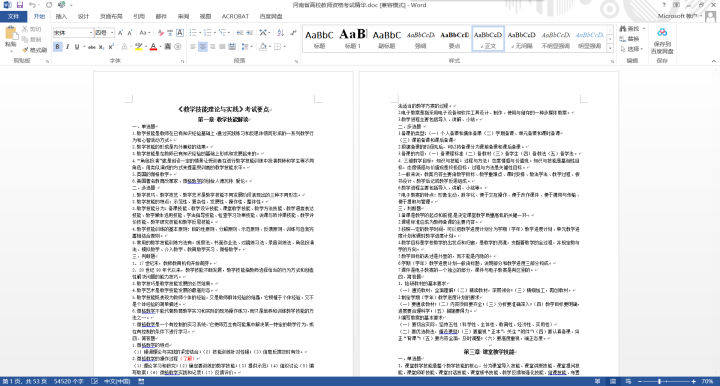Click the Copy (复制) command
Screen dimensions: 720x386
[32, 39]
